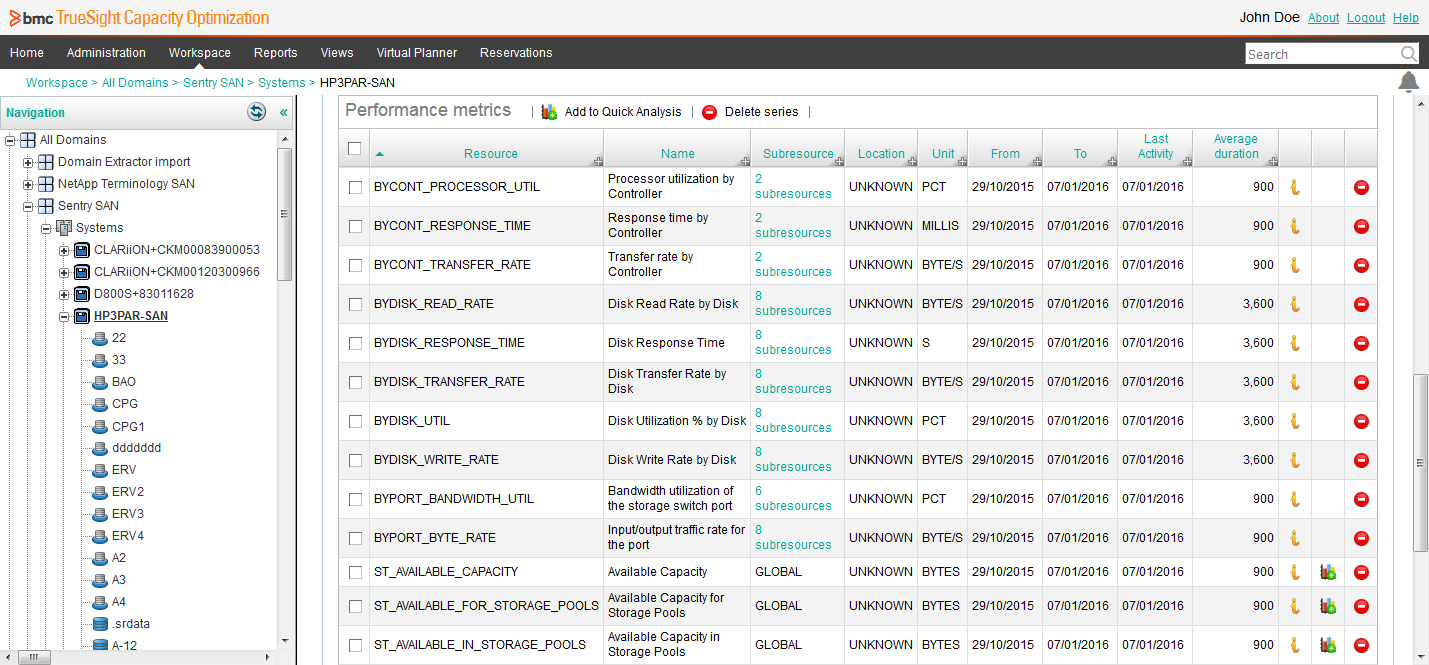Open the About link
1429x665 pixels.
[1323, 18]
